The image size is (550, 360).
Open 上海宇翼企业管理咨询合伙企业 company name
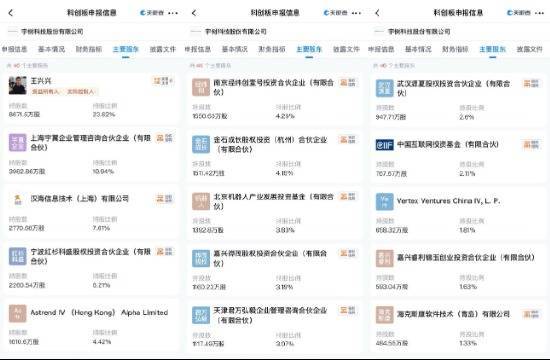click(90, 142)
